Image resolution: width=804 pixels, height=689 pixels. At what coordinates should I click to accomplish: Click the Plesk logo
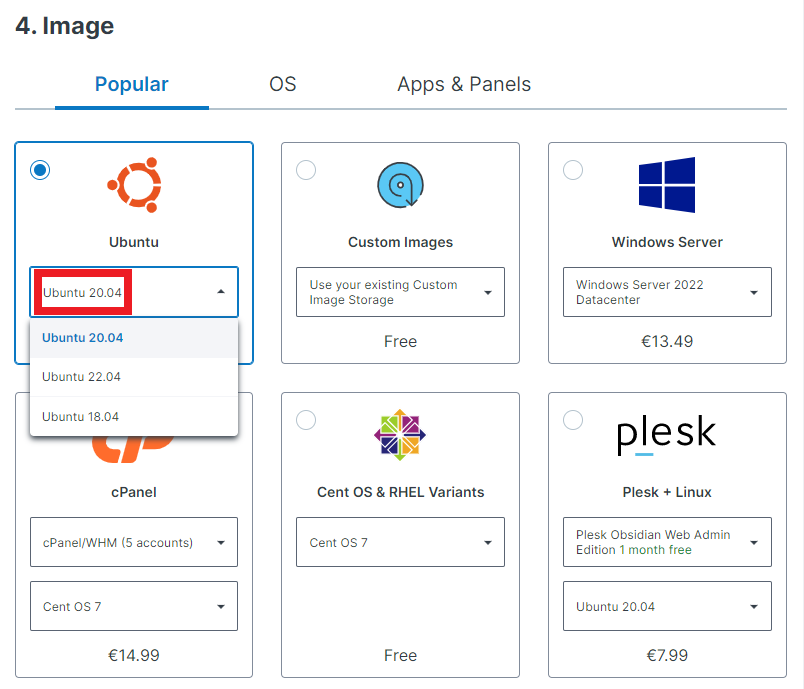[667, 435]
